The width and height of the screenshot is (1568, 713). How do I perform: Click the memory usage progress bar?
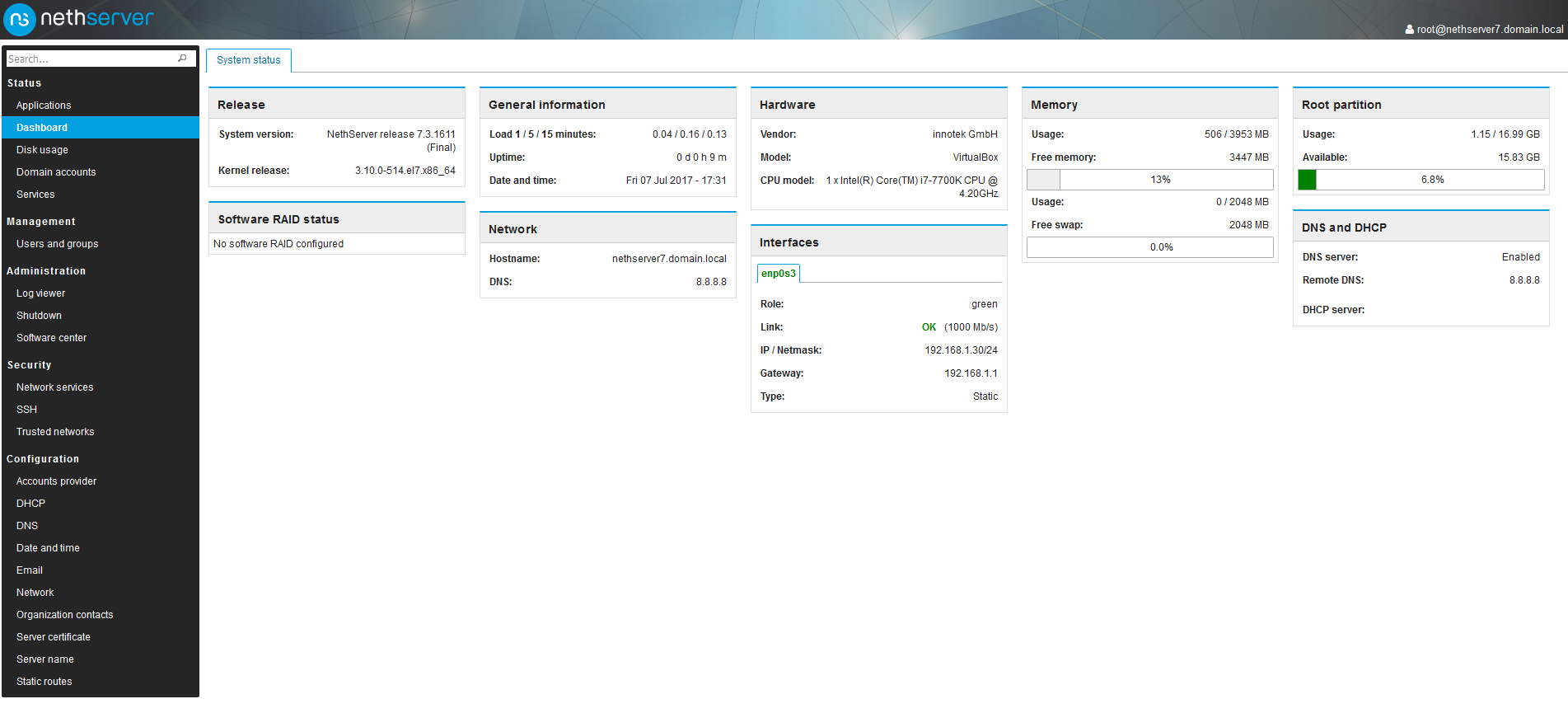1150,180
